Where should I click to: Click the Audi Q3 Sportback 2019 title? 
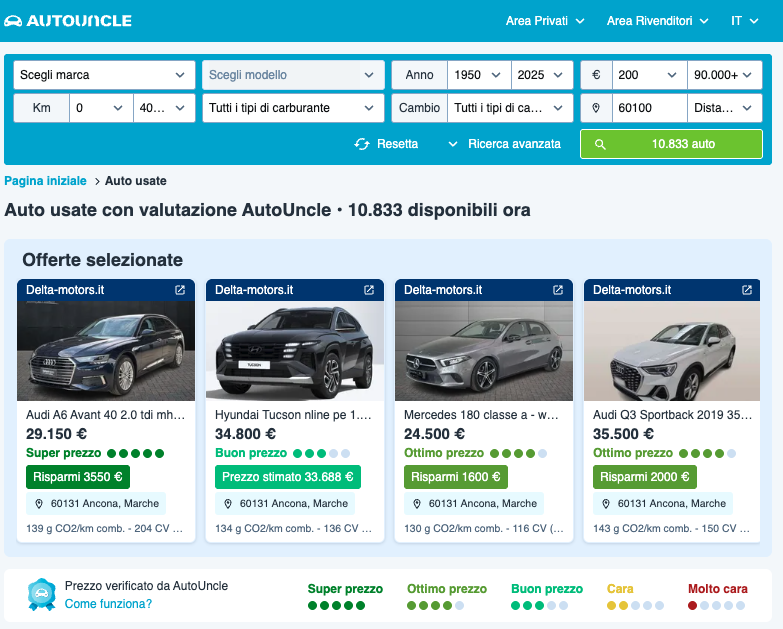(x=672, y=415)
